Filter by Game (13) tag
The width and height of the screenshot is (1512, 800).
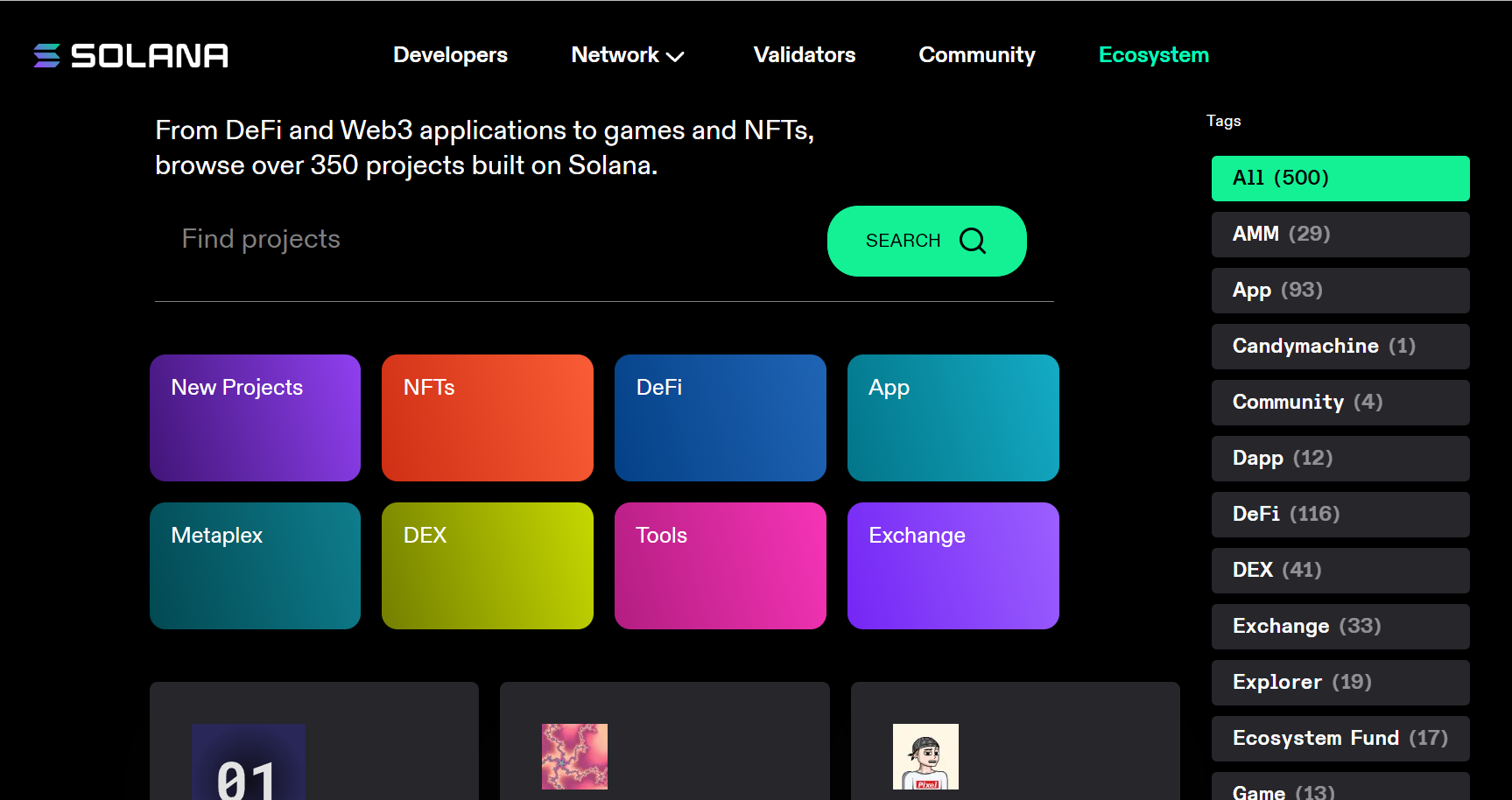pyautogui.click(x=1340, y=787)
